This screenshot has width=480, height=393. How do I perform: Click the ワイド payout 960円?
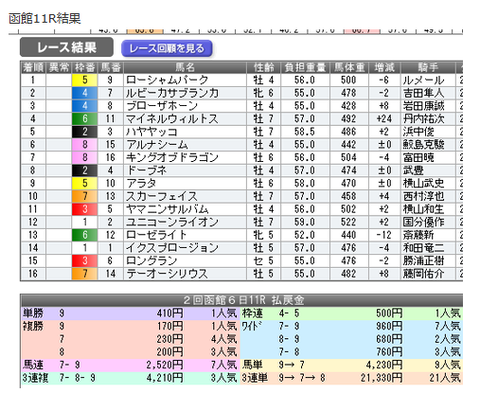[389, 326]
